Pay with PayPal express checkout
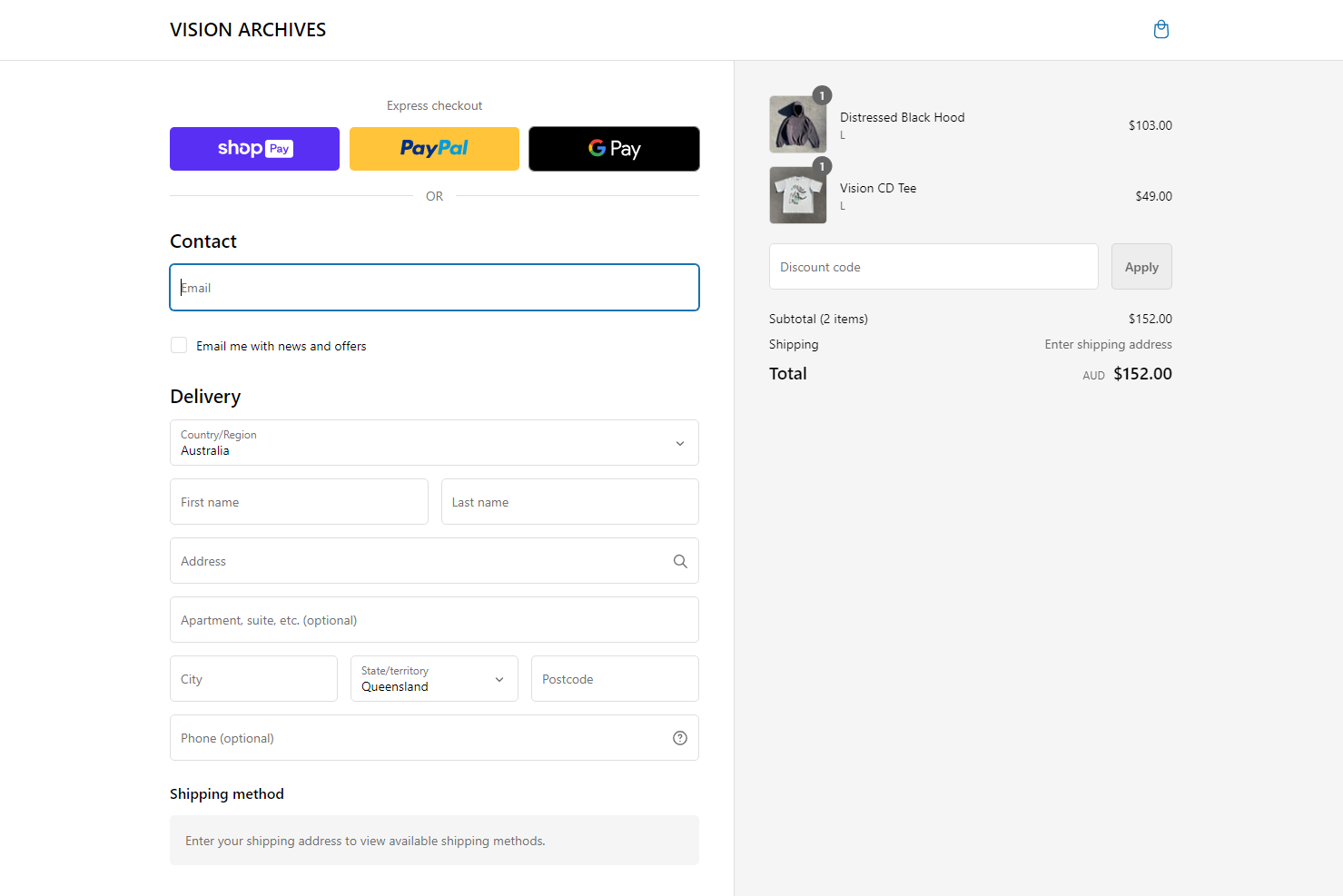This screenshot has width=1343, height=896. click(x=434, y=149)
